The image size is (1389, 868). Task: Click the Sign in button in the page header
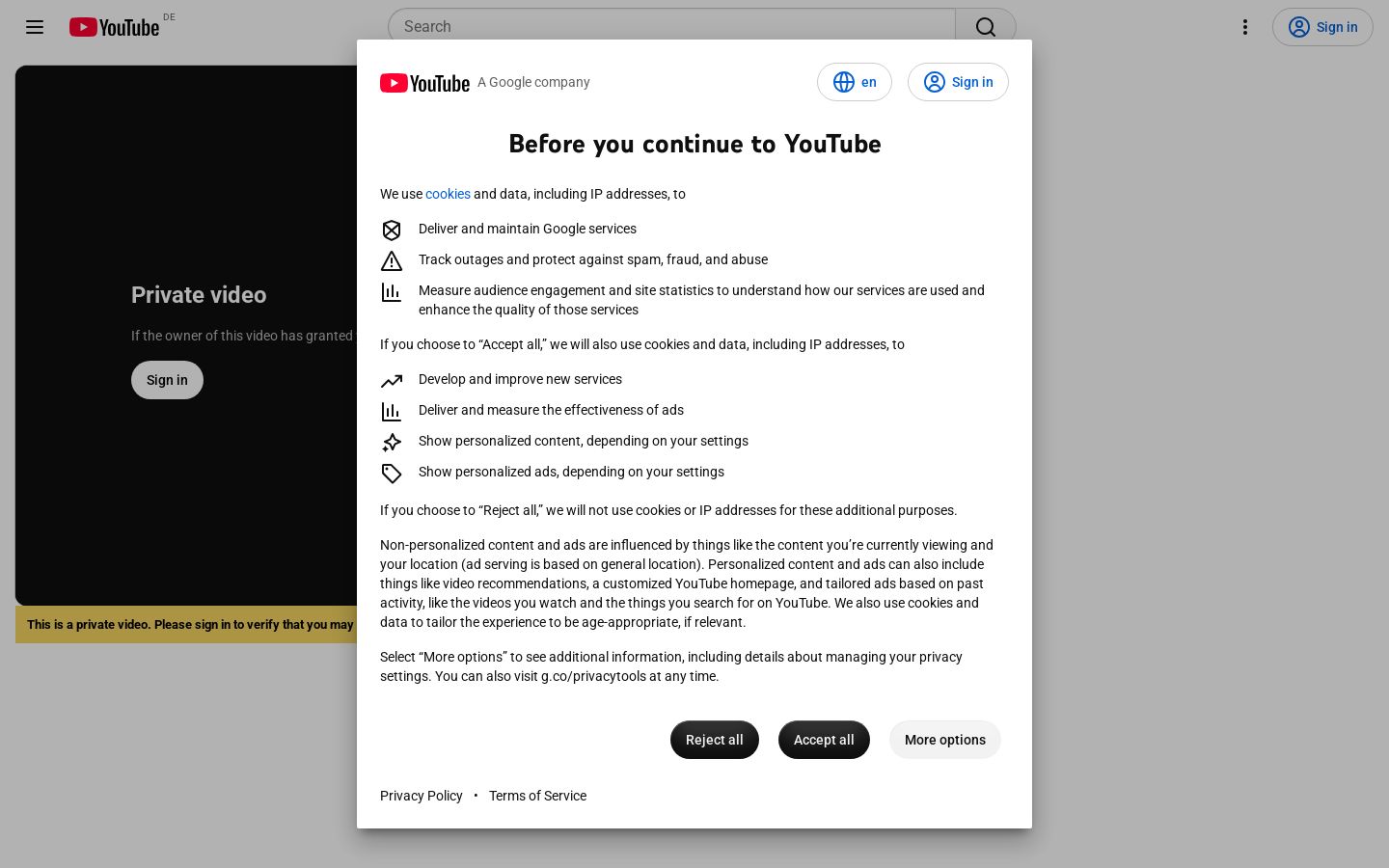pos(1322,27)
